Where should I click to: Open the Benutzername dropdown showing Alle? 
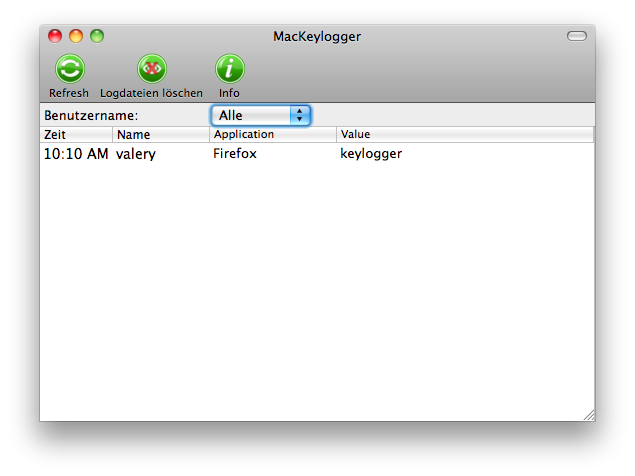pyautogui.click(x=261, y=115)
